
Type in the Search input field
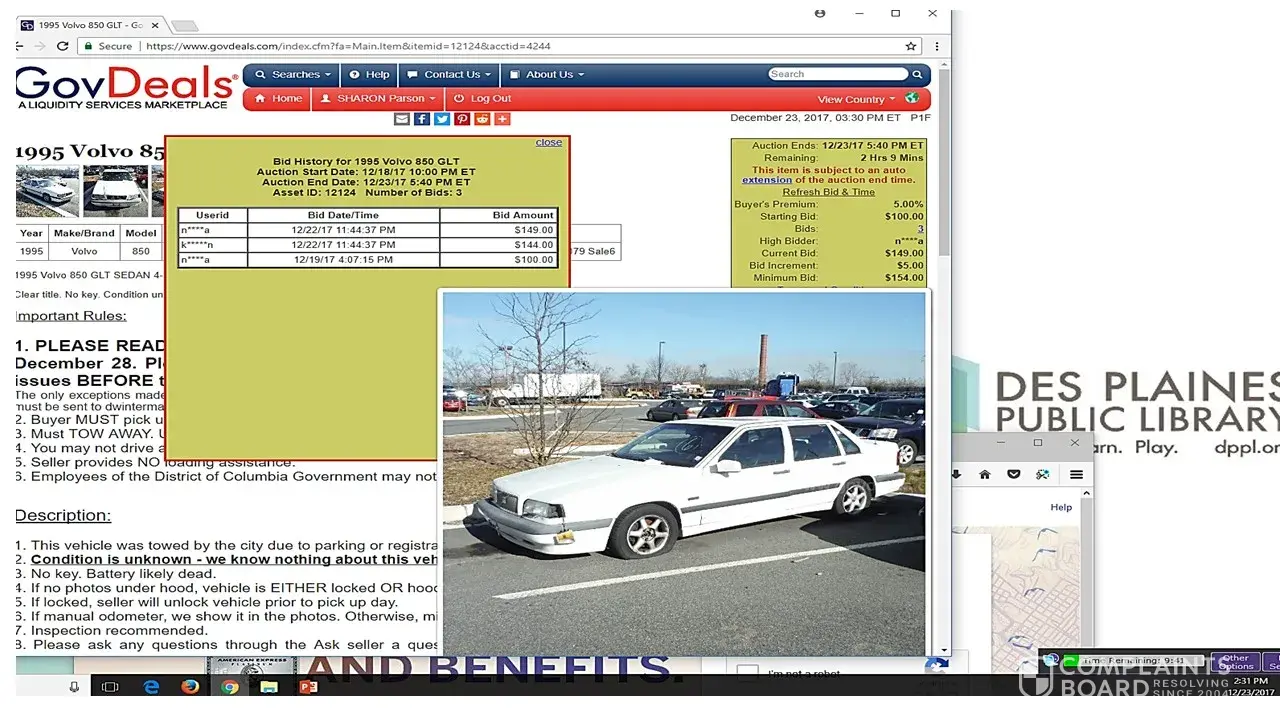836,74
